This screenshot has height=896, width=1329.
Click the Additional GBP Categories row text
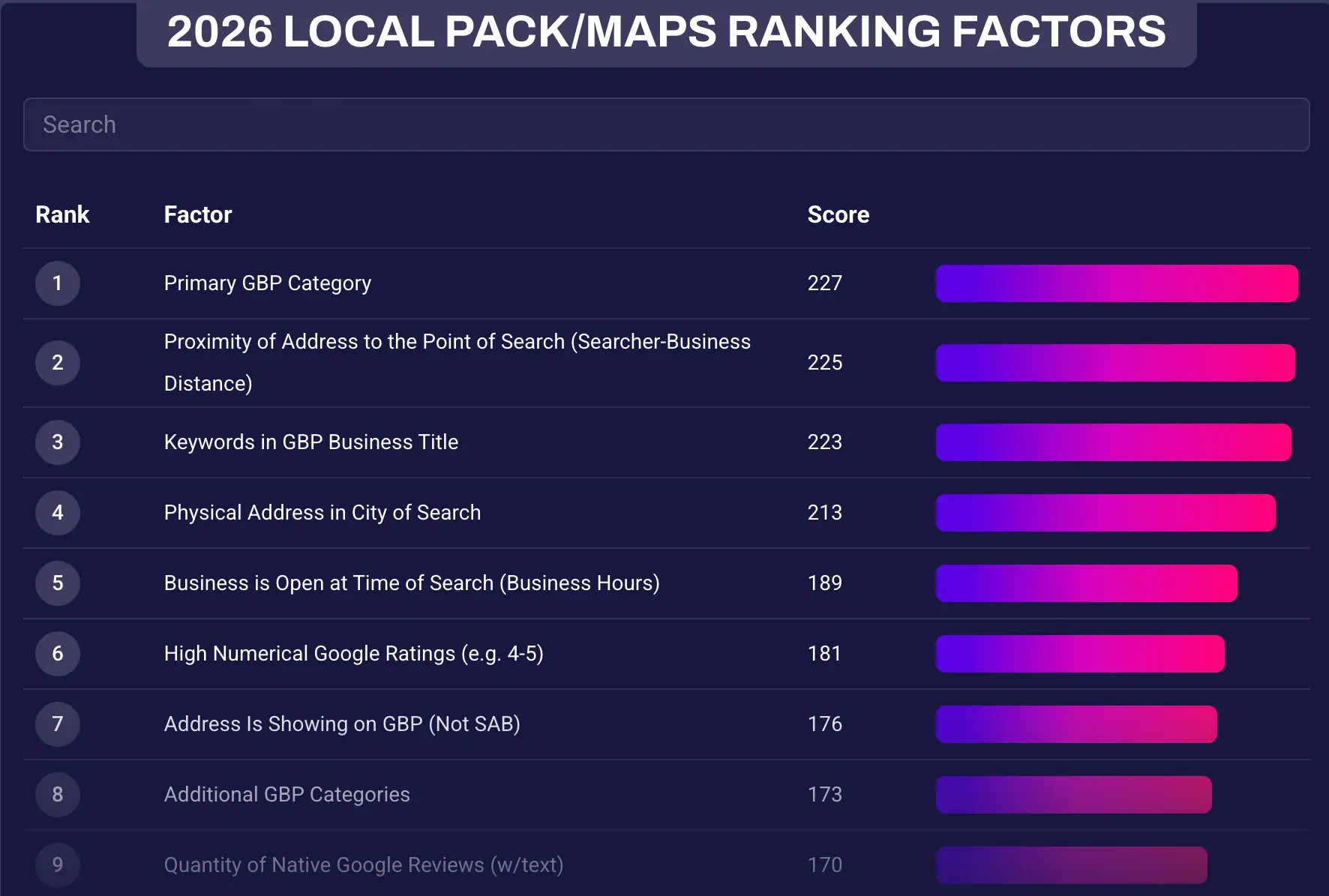pos(287,795)
